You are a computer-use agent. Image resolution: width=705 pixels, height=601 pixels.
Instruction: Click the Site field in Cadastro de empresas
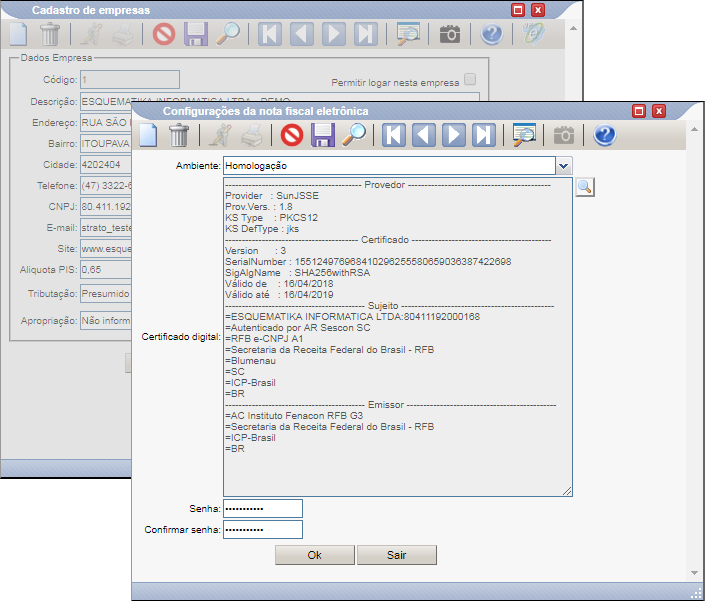[106, 249]
